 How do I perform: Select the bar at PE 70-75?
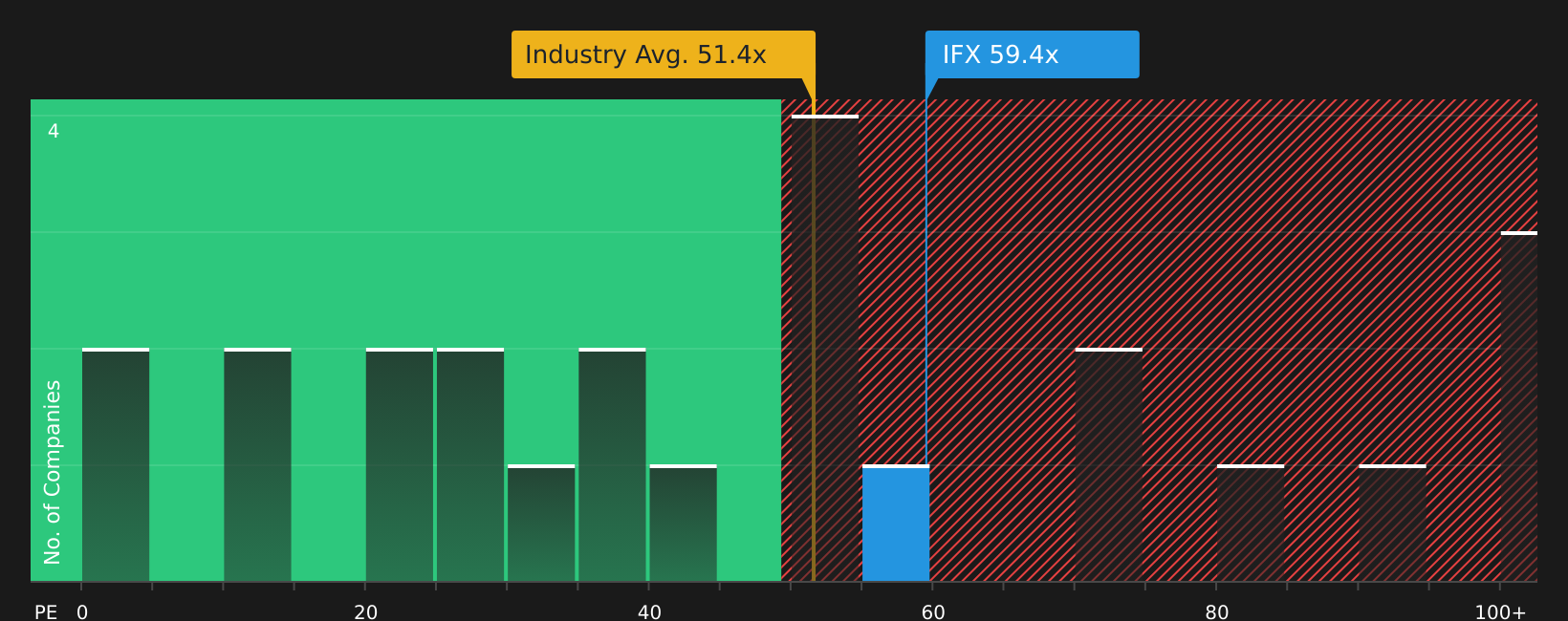point(1109,465)
